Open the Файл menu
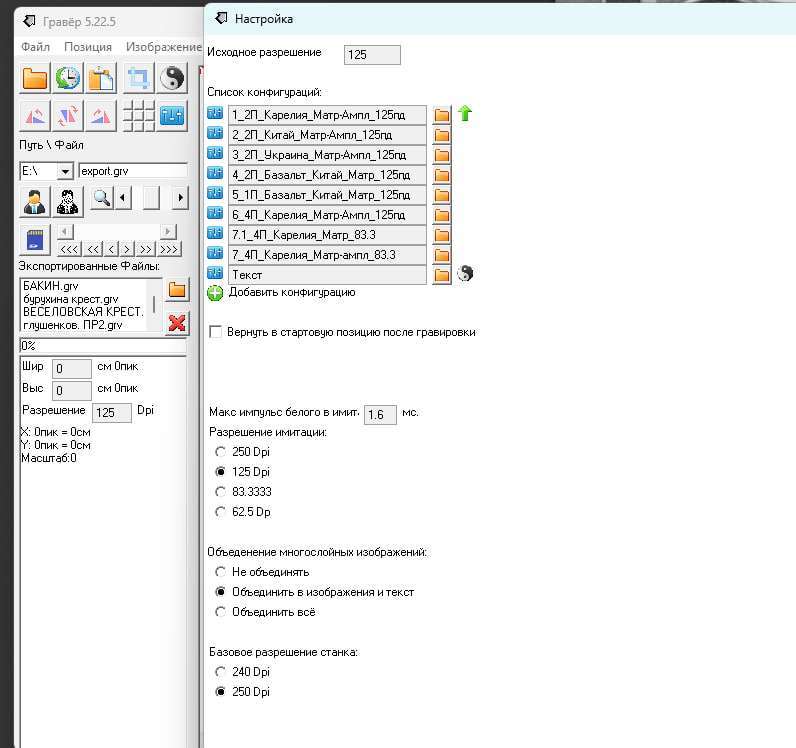The image size is (796, 748). (35, 47)
